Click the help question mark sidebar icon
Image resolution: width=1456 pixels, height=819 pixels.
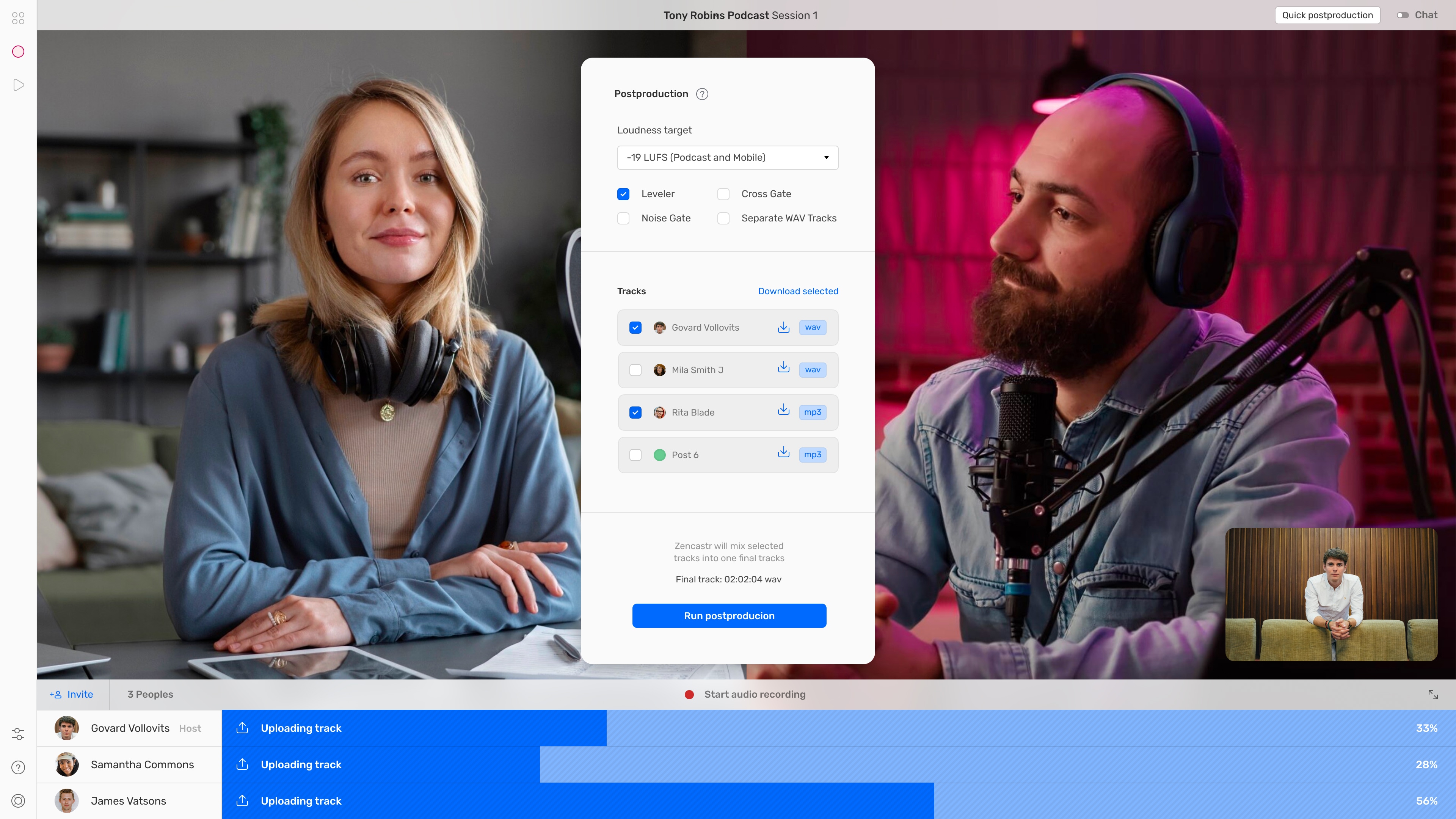18,767
